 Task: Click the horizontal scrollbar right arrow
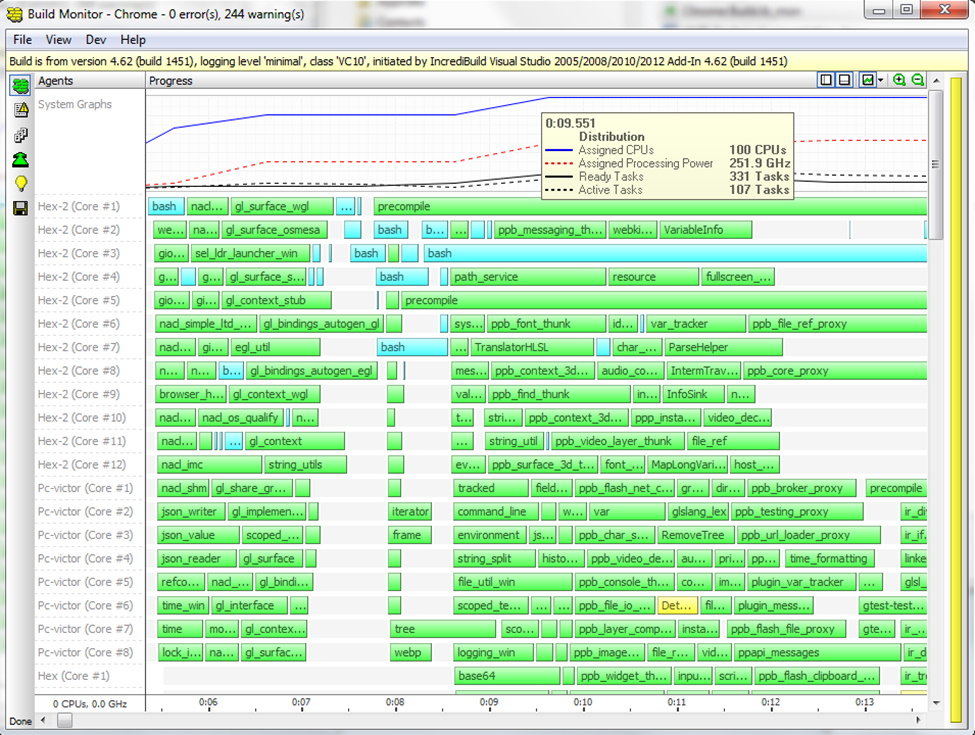click(918, 721)
